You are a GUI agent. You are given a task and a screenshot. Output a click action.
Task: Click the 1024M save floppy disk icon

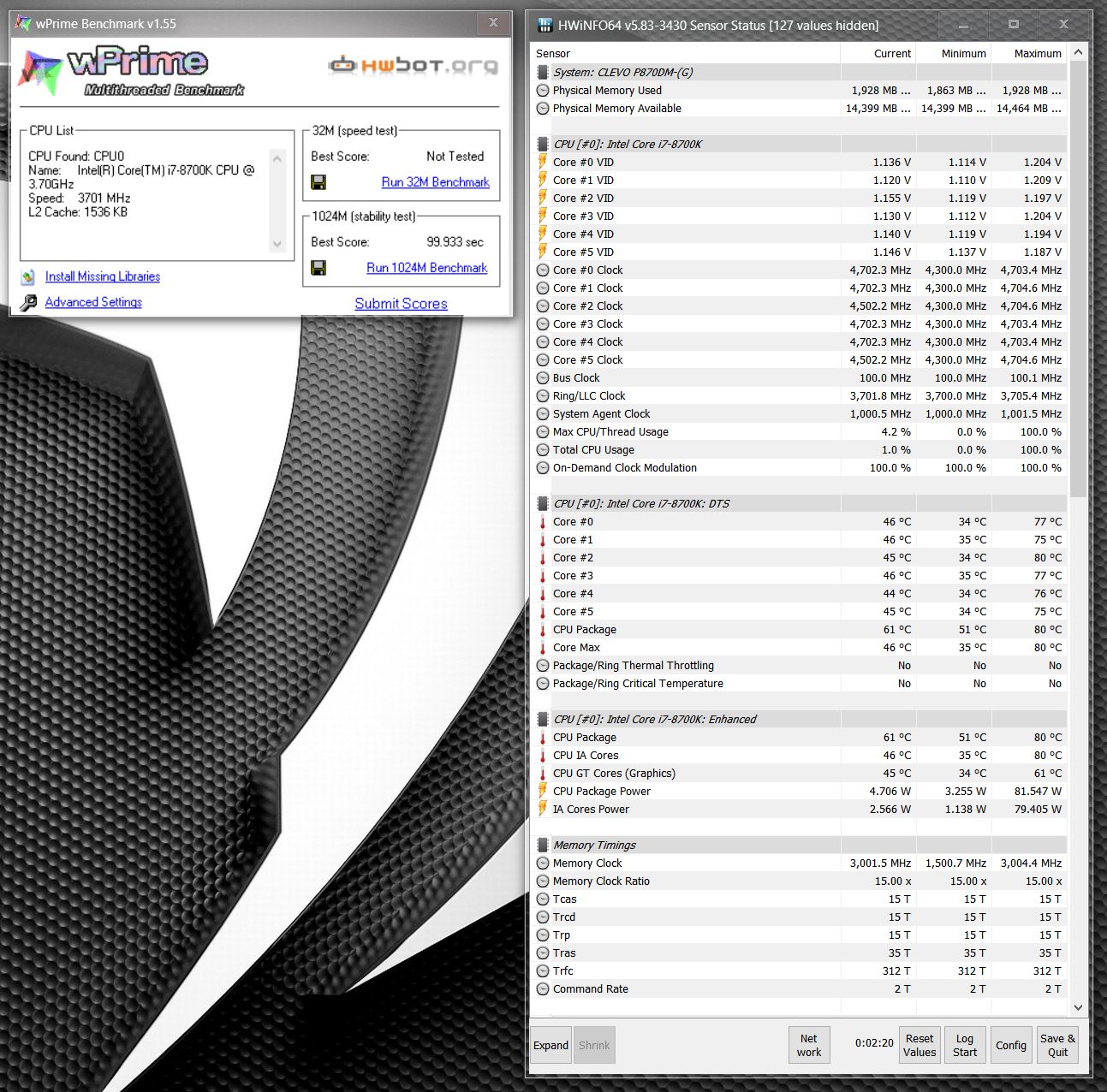coord(318,268)
